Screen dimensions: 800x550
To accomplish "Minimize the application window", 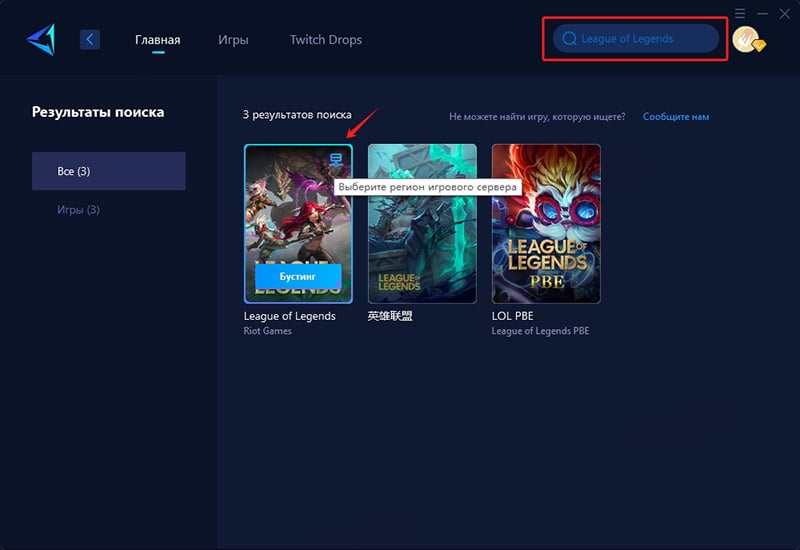I will point(762,13).
